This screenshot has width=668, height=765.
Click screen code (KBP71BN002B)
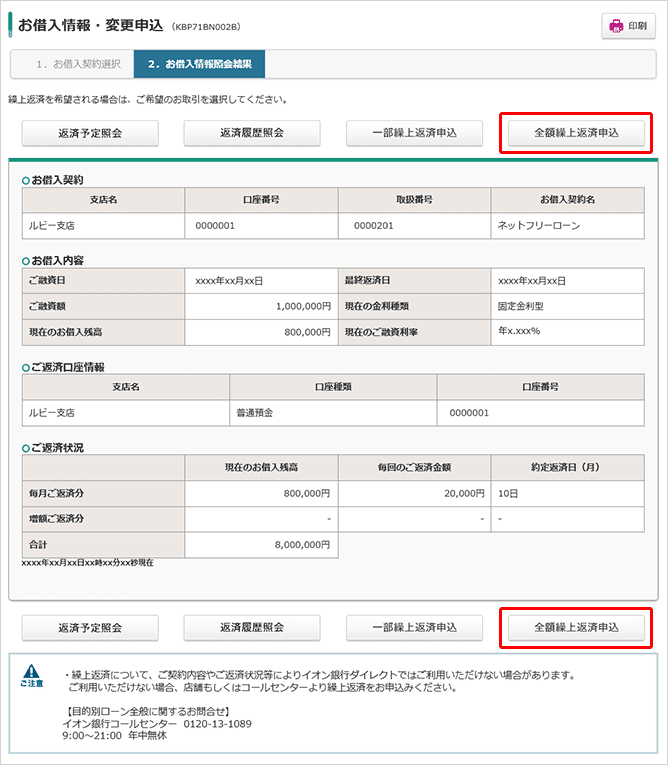point(206,27)
